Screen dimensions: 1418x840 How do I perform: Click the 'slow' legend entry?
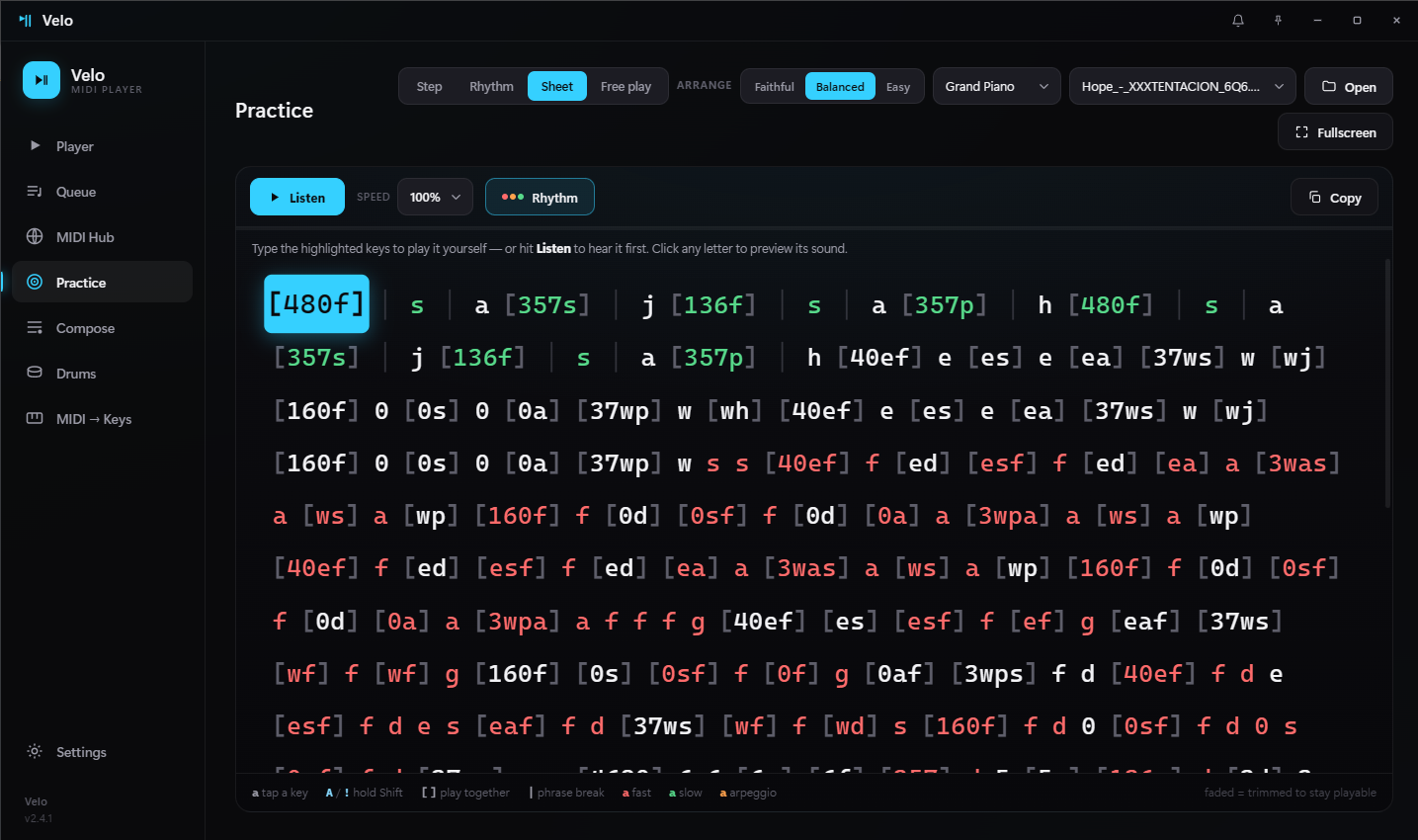[686, 793]
